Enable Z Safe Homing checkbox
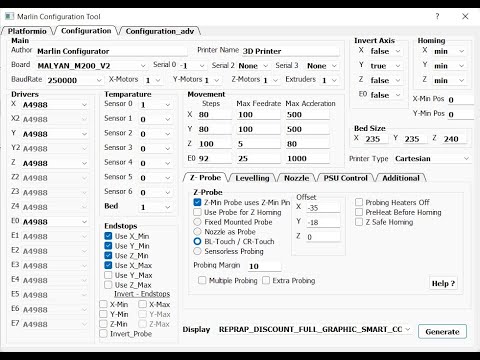This screenshot has height=360, width=480. click(x=359, y=222)
